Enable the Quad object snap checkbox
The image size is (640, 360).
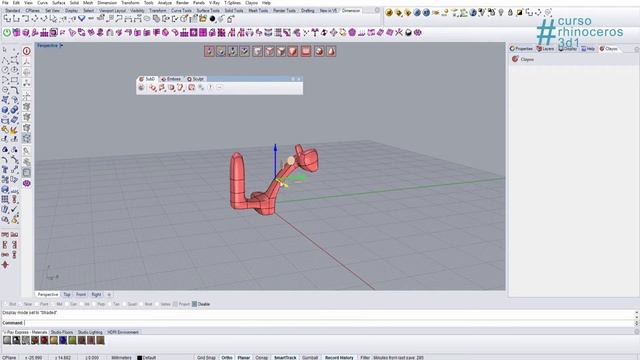(x=124, y=304)
